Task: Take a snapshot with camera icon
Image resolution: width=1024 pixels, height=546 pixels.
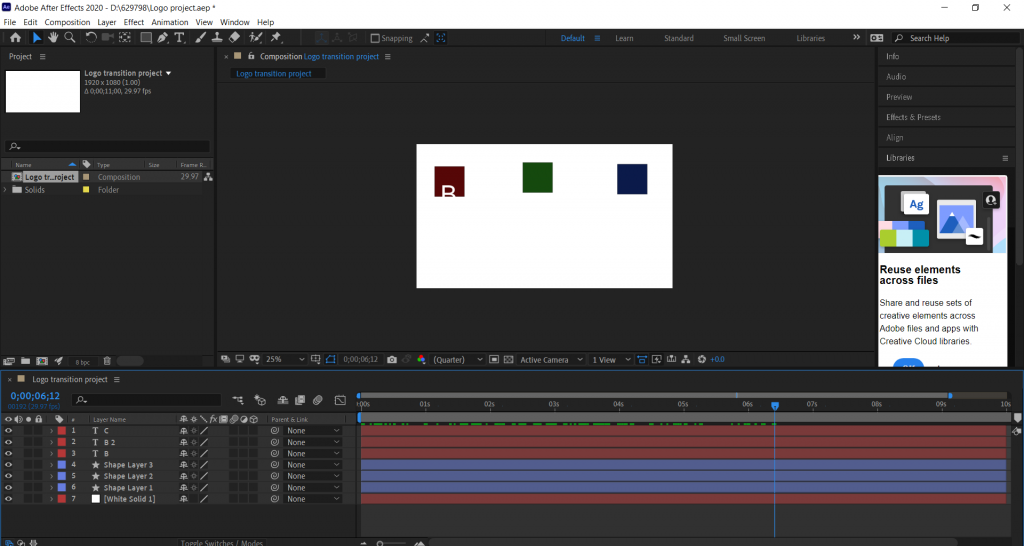Action: click(x=392, y=359)
